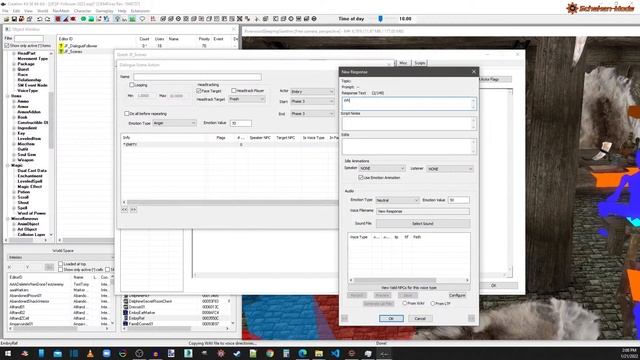Expand the Magic tree category
This screenshot has height=360, width=640.
[8, 165]
